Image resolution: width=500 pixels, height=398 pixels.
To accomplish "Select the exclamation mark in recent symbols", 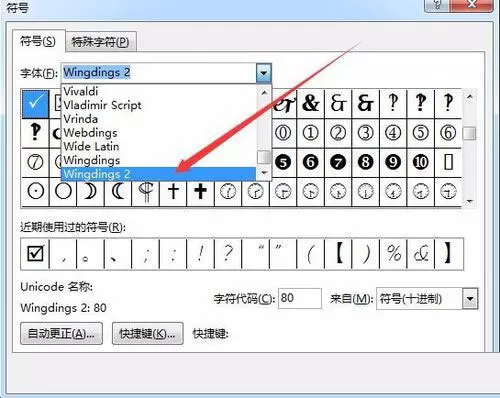I will click(x=200, y=254).
